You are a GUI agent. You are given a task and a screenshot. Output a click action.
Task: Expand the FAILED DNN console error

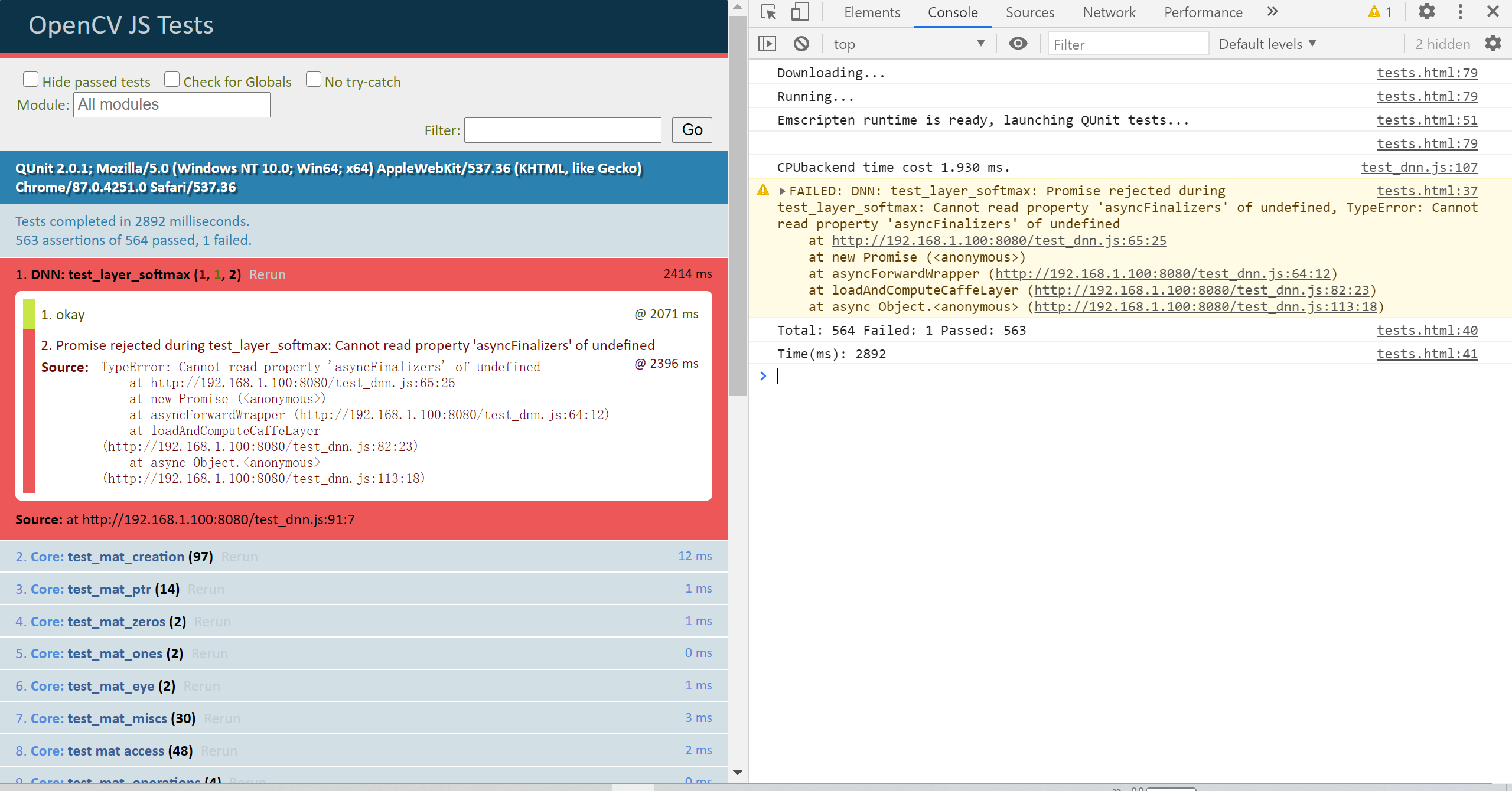pyautogui.click(x=781, y=191)
